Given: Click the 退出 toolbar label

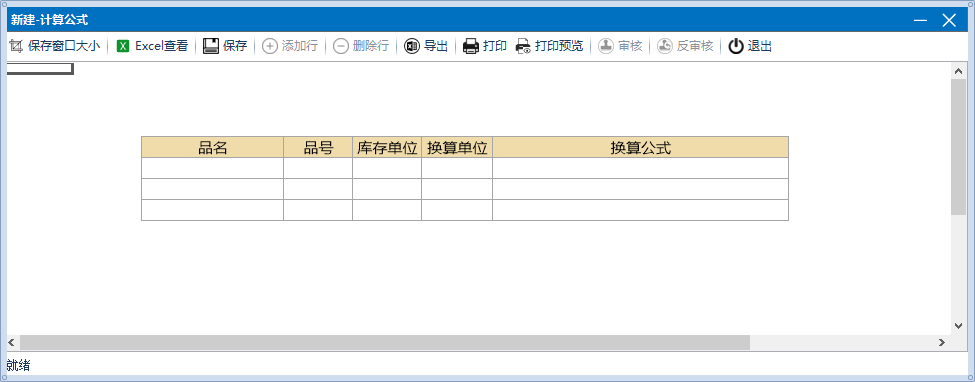Looking at the screenshot, I should click(x=760, y=46).
